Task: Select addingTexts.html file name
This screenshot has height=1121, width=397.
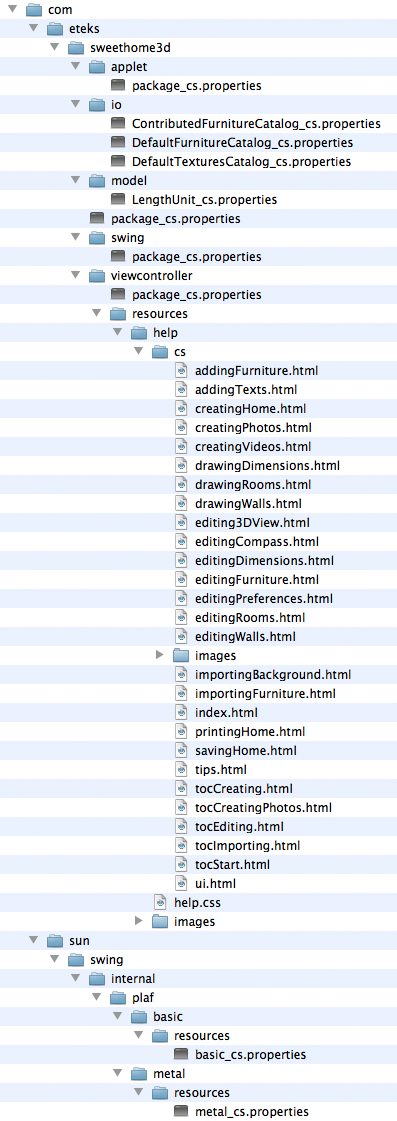Action: tap(245, 390)
